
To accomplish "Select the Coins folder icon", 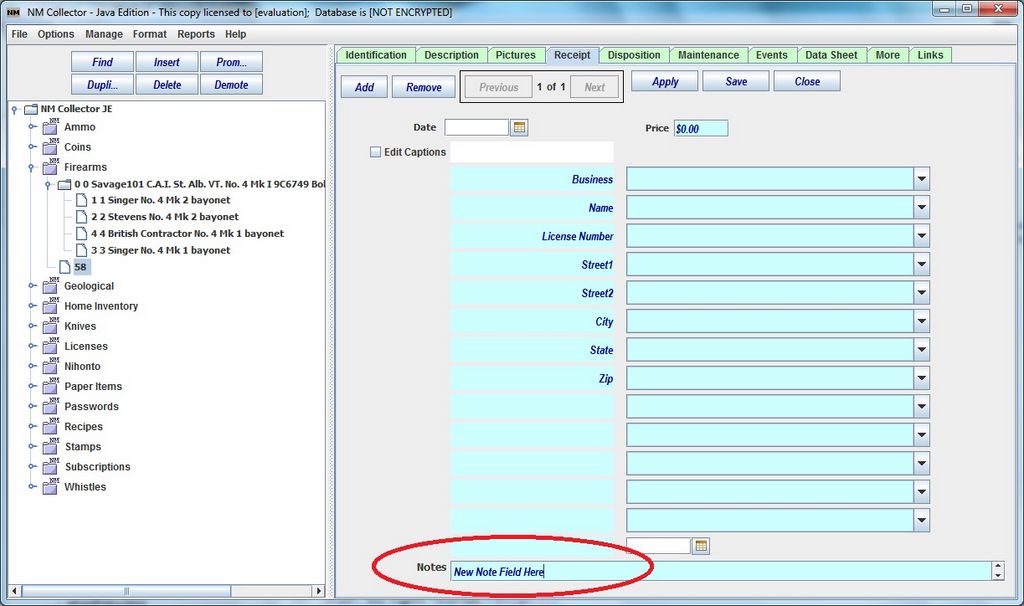I will point(50,147).
